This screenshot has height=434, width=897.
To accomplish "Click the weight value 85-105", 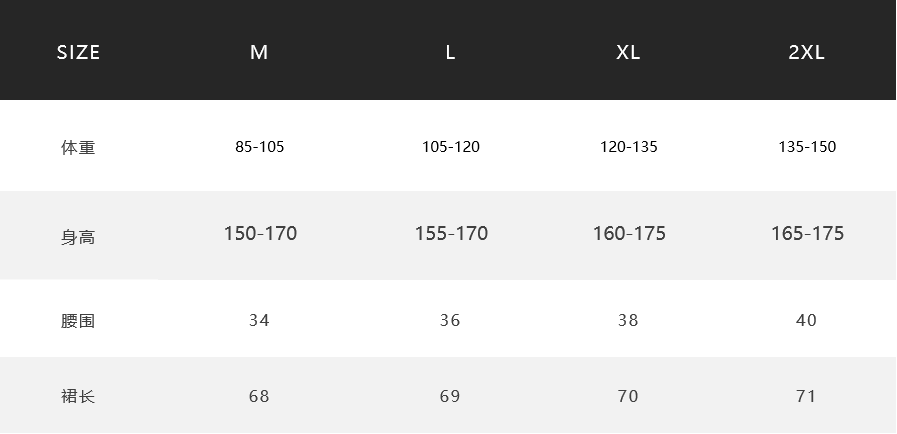I will tap(260, 147).
